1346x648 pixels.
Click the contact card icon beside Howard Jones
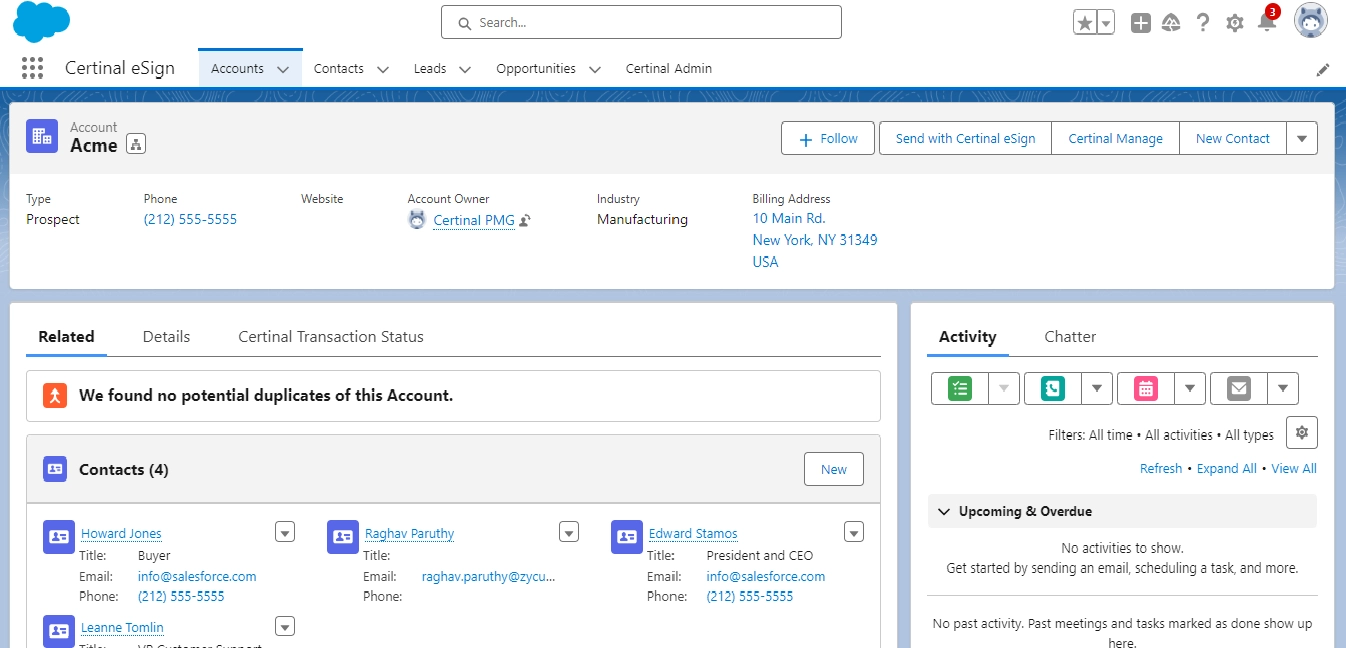click(59, 537)
